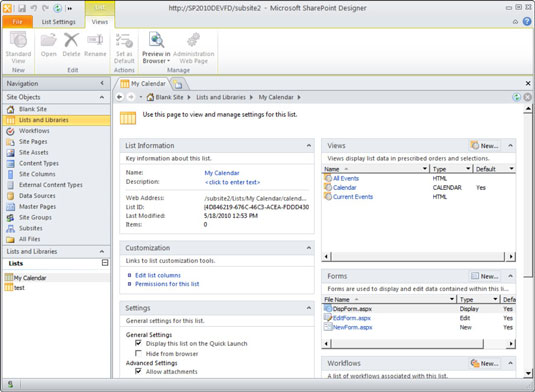This screenshot has width=535, height=392.
Task: Open the Current Events view
Action: (x=353, y=197)
